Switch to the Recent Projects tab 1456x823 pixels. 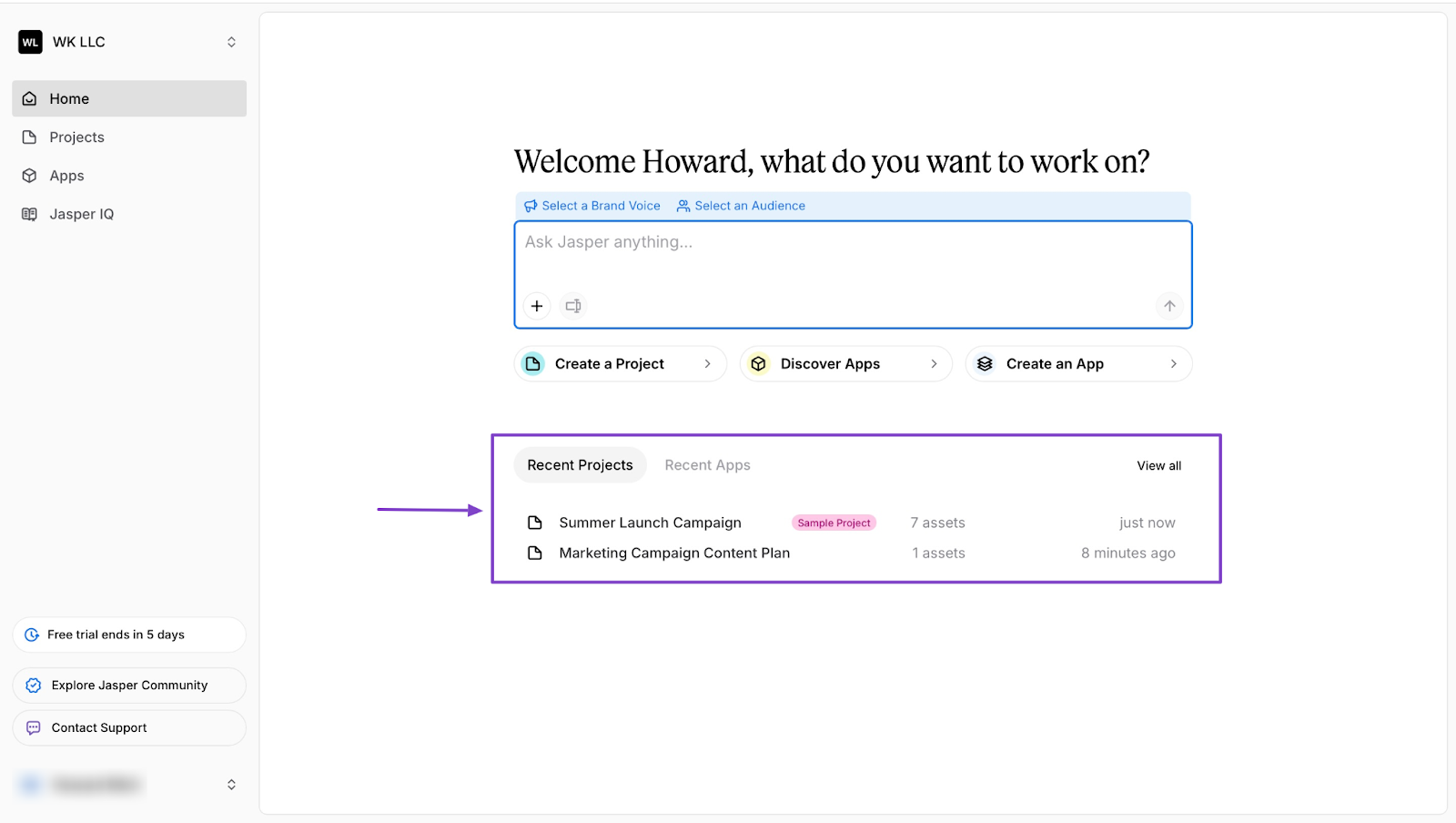click(x=581, y=465)
